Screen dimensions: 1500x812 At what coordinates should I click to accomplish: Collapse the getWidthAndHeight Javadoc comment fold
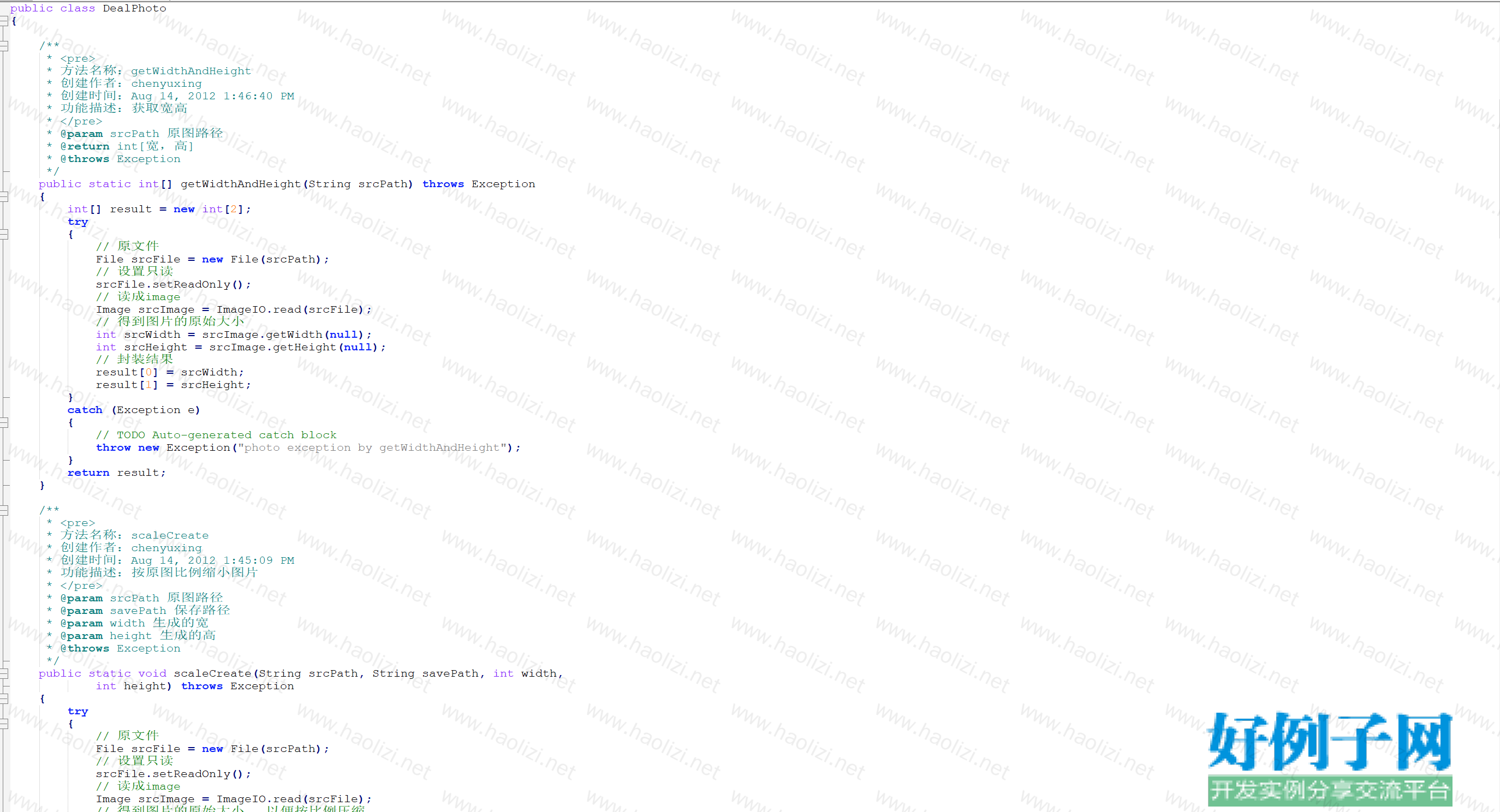pos(3,45)
